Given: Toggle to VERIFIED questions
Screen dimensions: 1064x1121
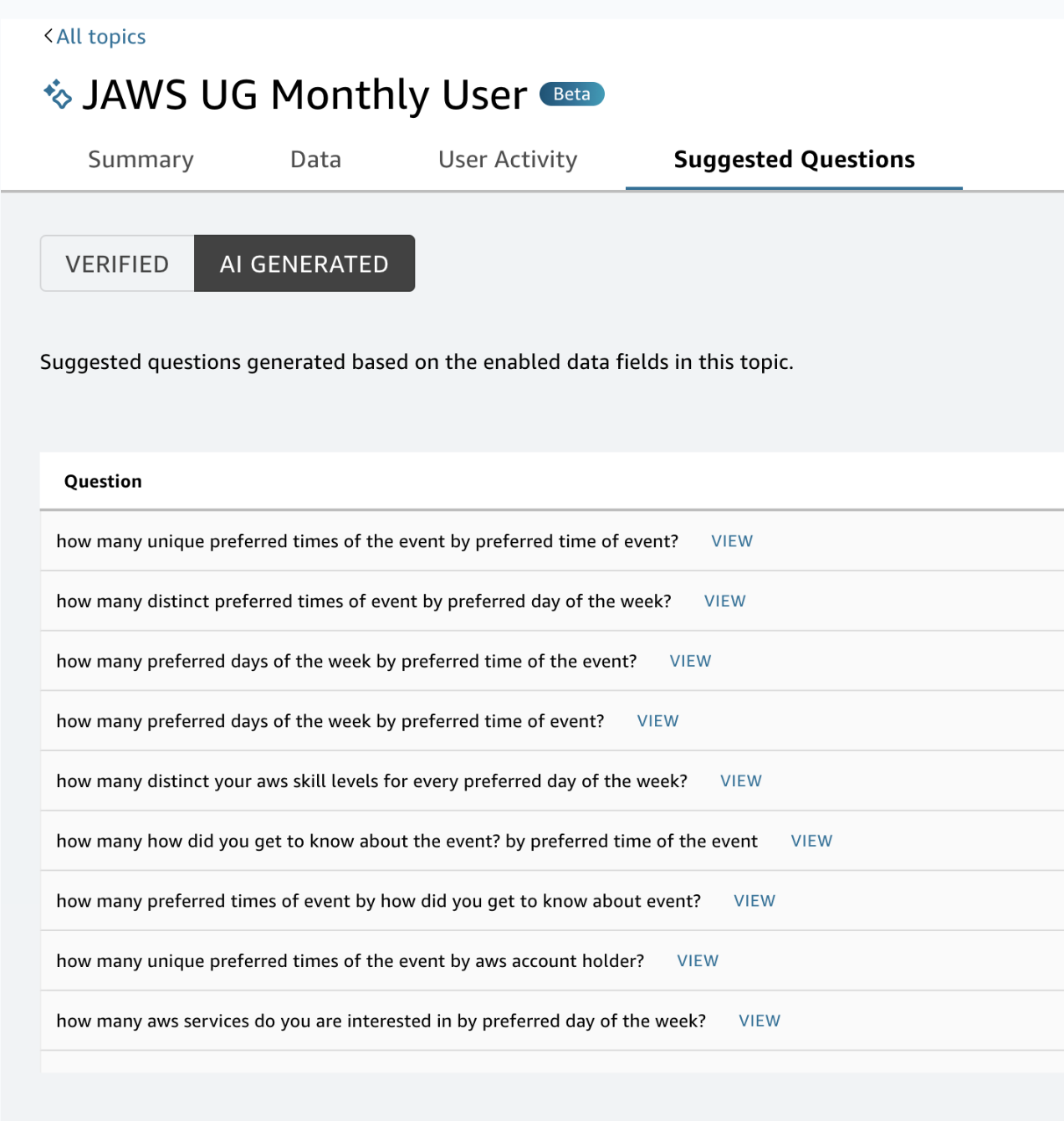Looking at the screenshot, I should (x=117, y=264).
